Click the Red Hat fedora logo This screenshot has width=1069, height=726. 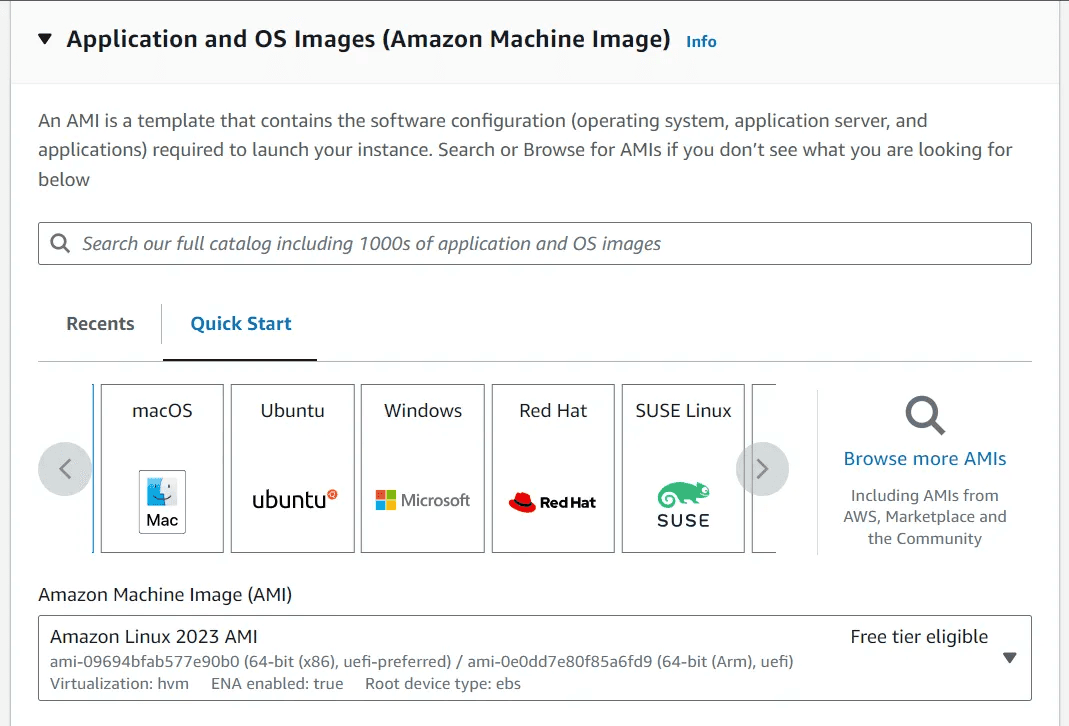coord(552,502)
